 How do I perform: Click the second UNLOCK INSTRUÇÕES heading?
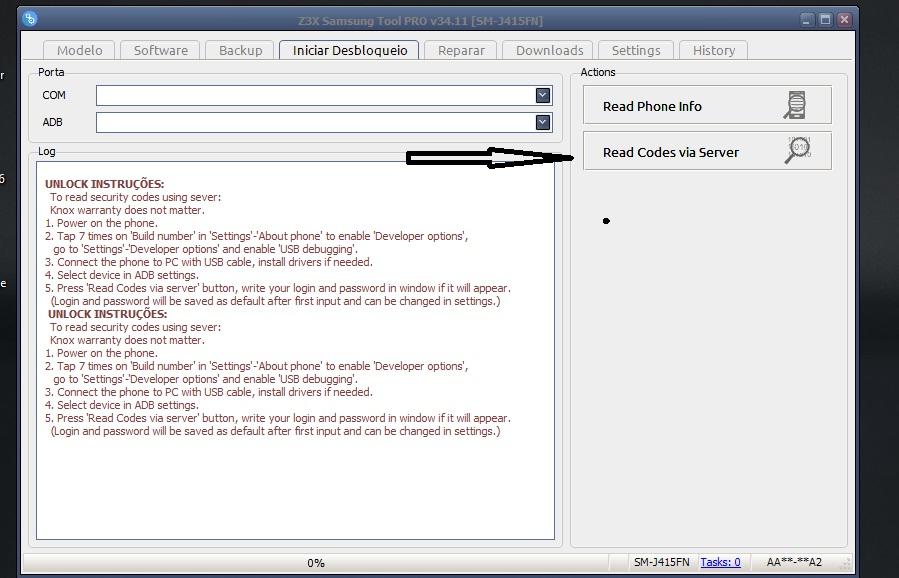click(107, 314)
